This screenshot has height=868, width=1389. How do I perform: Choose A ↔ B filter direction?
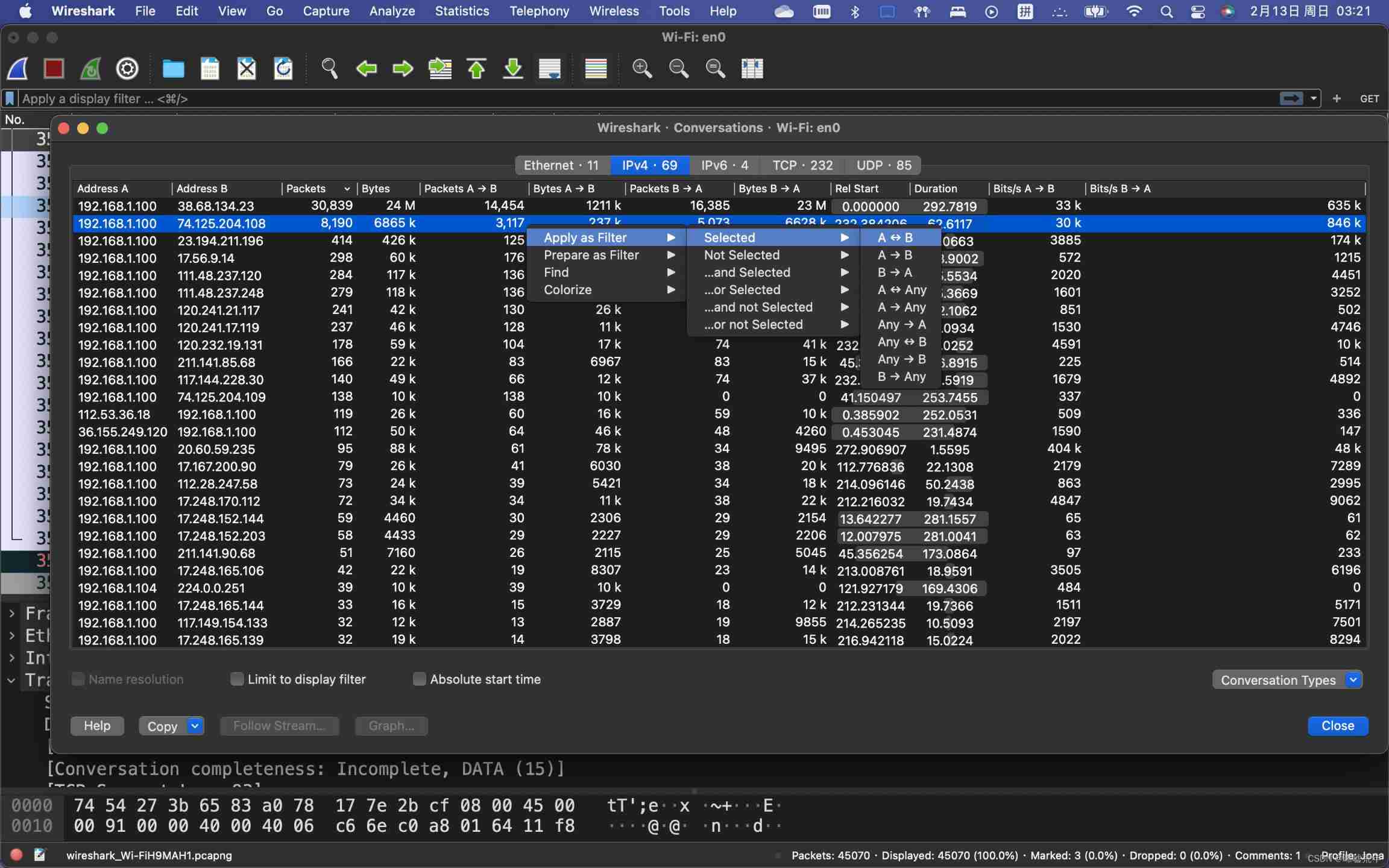[901, 237]
